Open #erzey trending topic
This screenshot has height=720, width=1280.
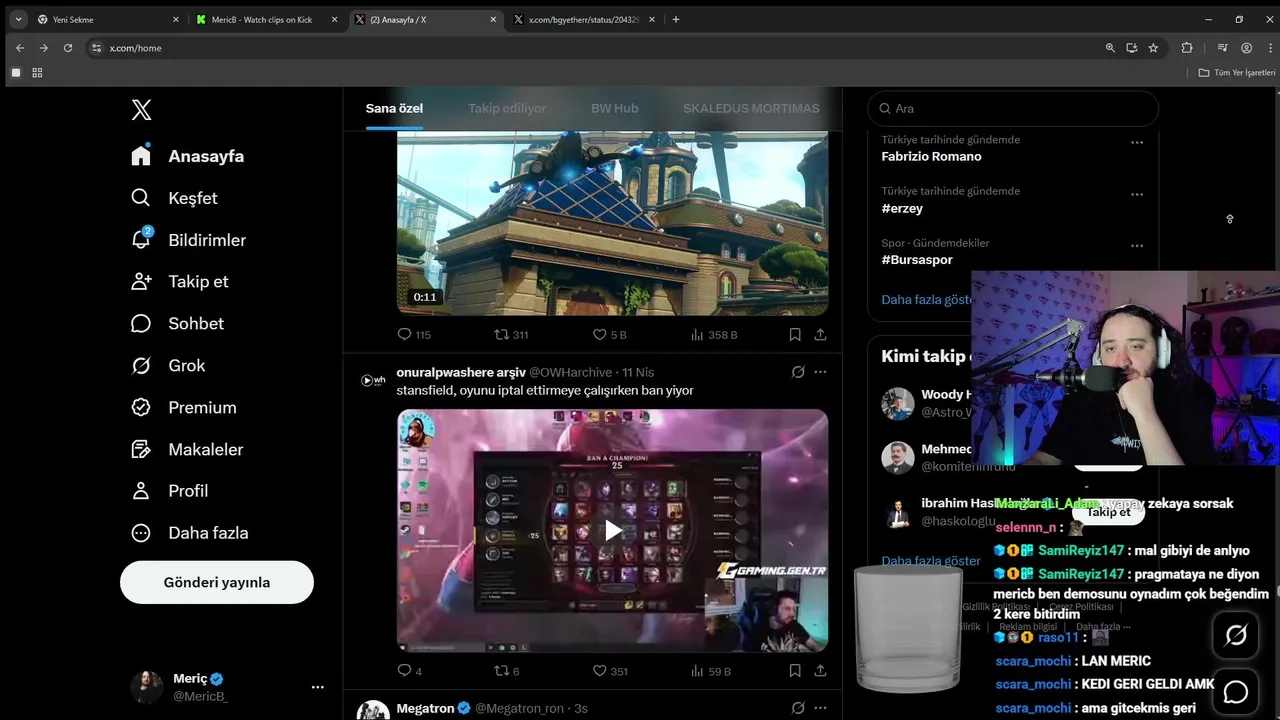902,208
